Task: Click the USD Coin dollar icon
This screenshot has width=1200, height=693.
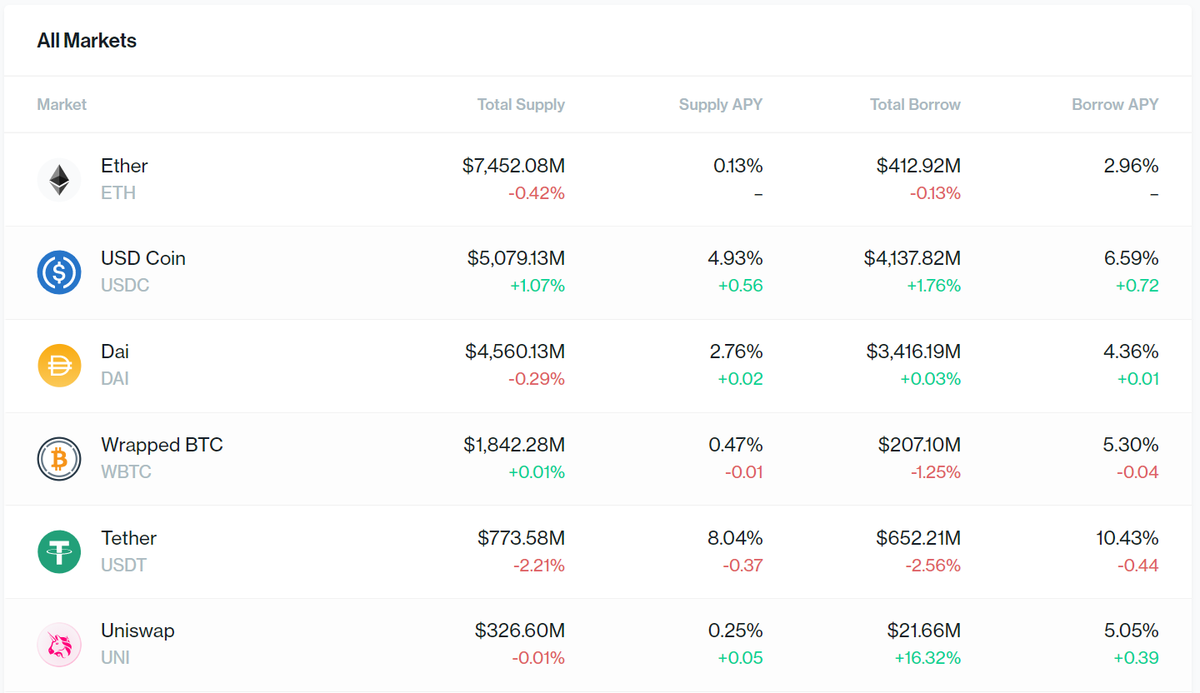Action: [59, 272]
